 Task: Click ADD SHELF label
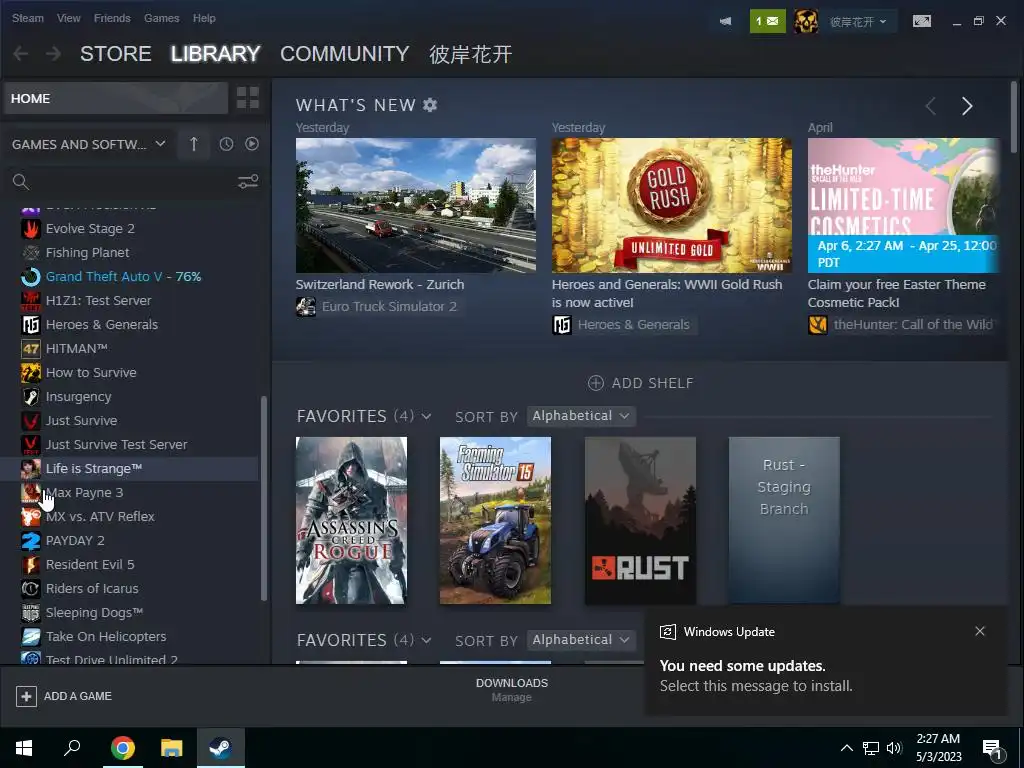point(652,383)
